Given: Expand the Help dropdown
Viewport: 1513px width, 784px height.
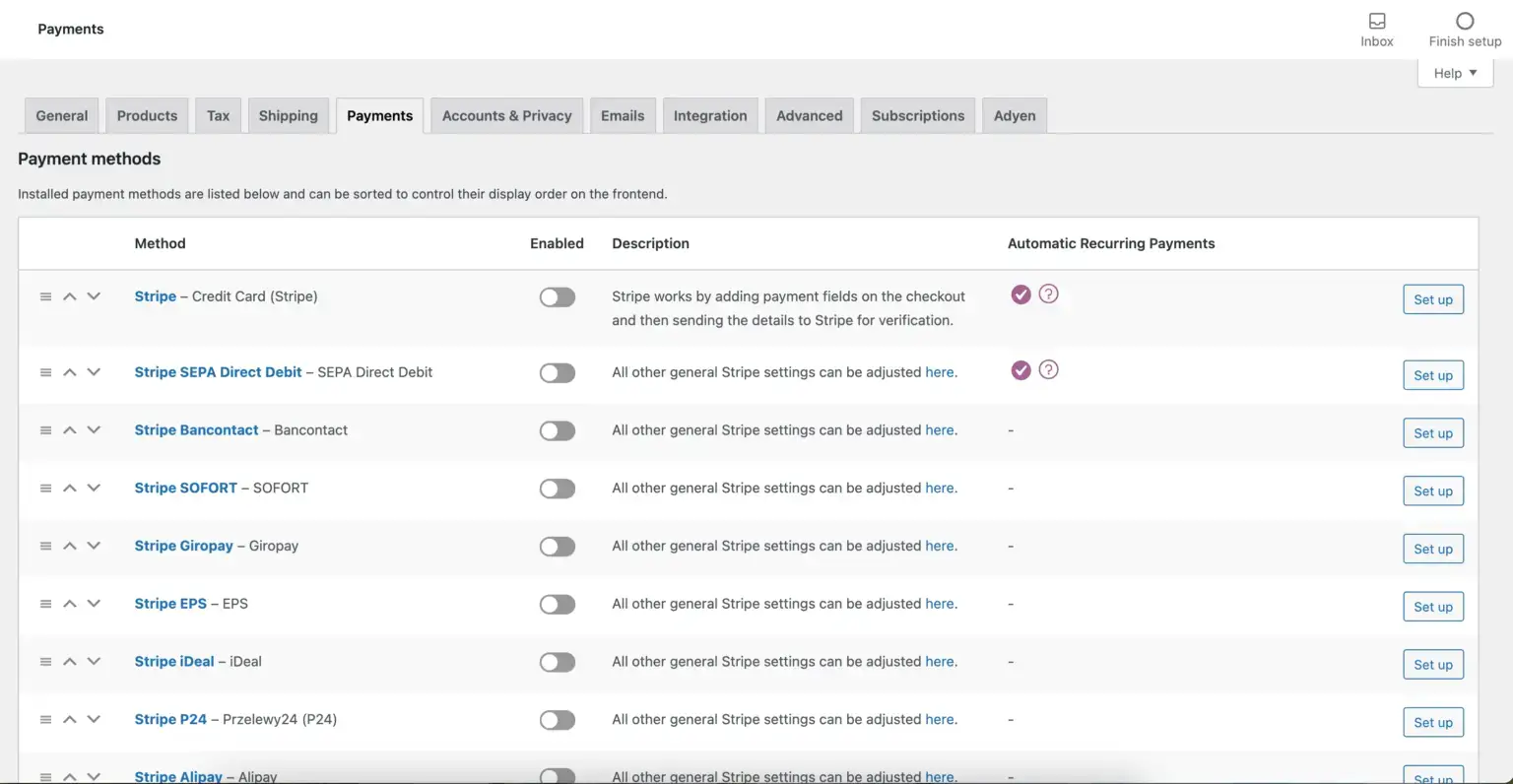Looking at the screenshot, I should [1456, 73].
